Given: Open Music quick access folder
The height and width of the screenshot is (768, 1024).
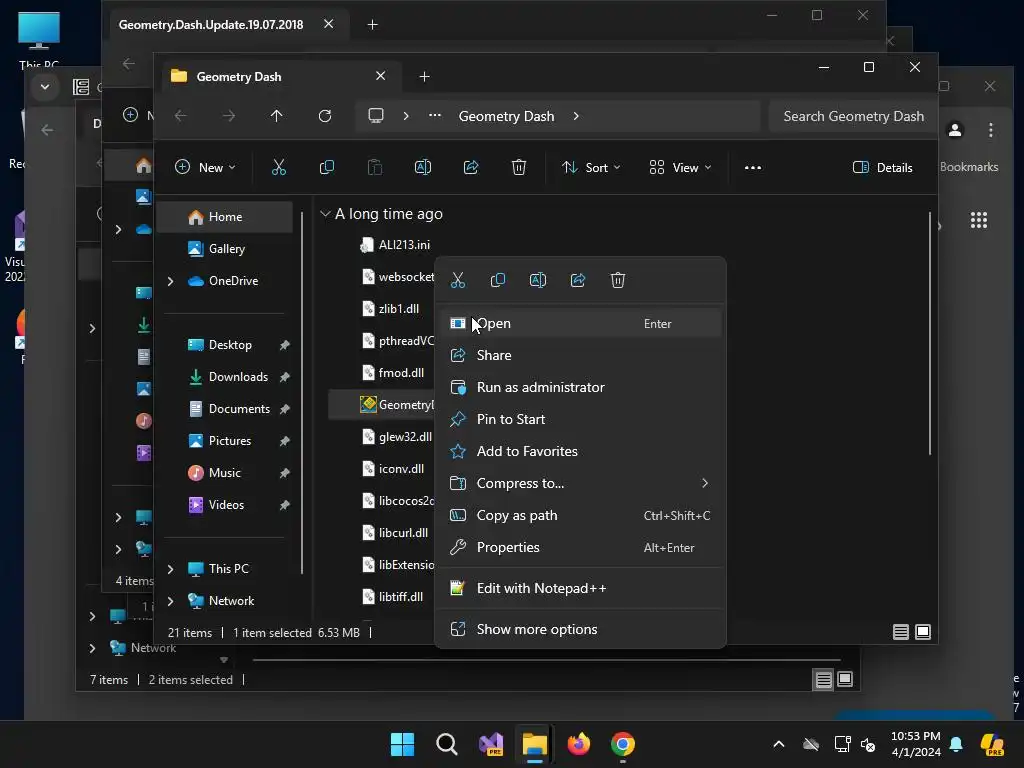Looking at the screenshot, I should (x=226, y=473).
